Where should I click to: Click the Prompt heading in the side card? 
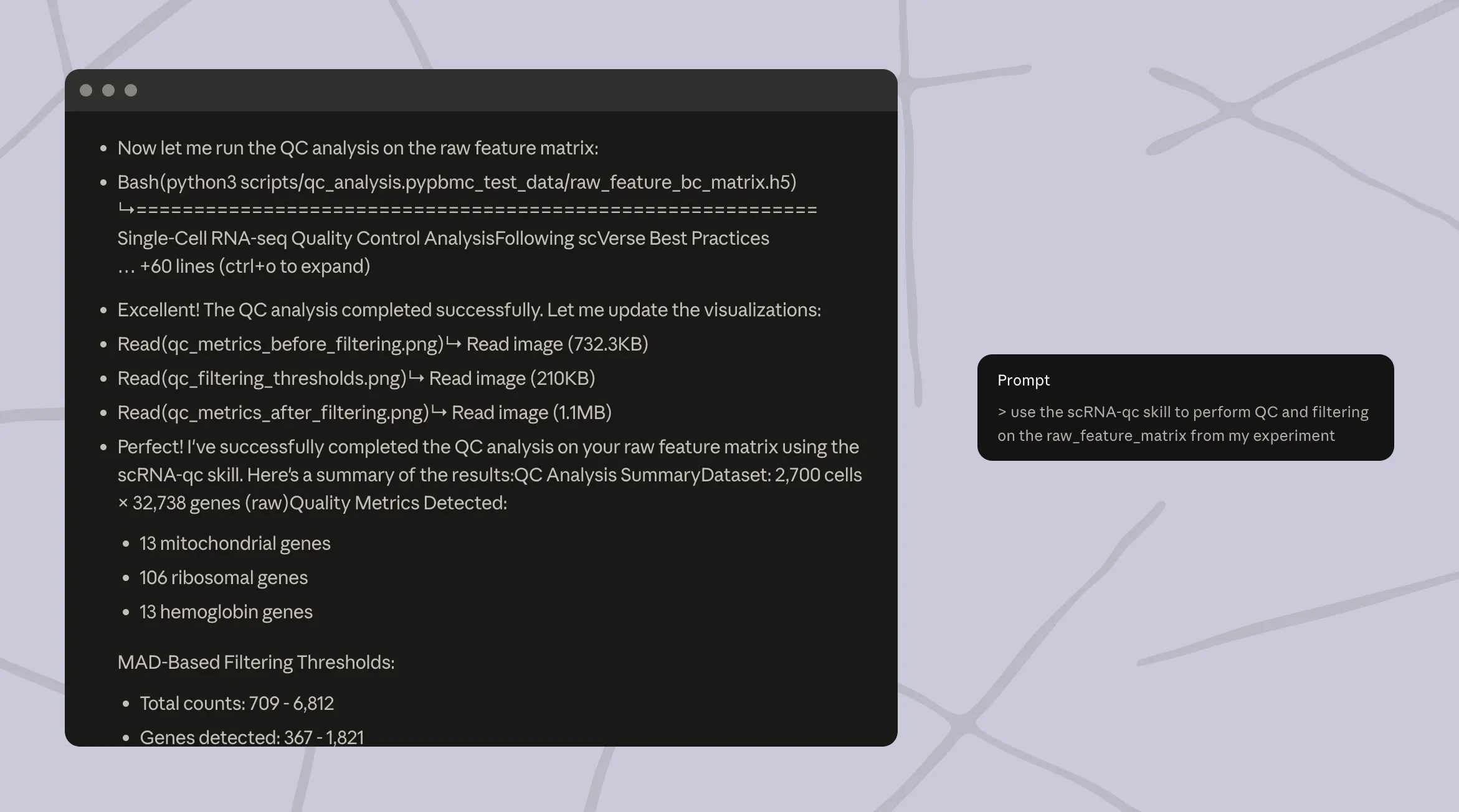click(1023, 380)
